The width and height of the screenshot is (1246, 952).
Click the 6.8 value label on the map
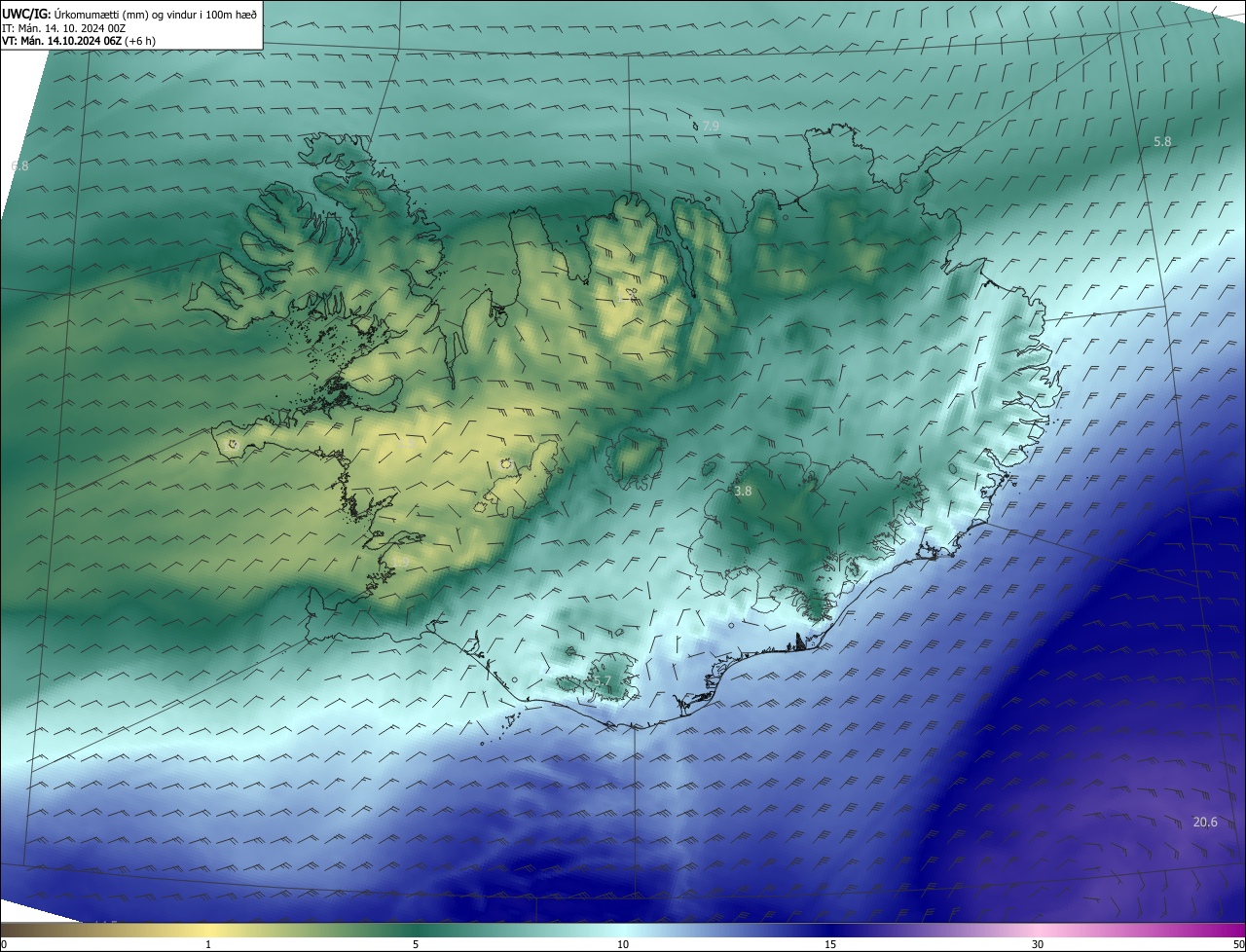(19, 166)
